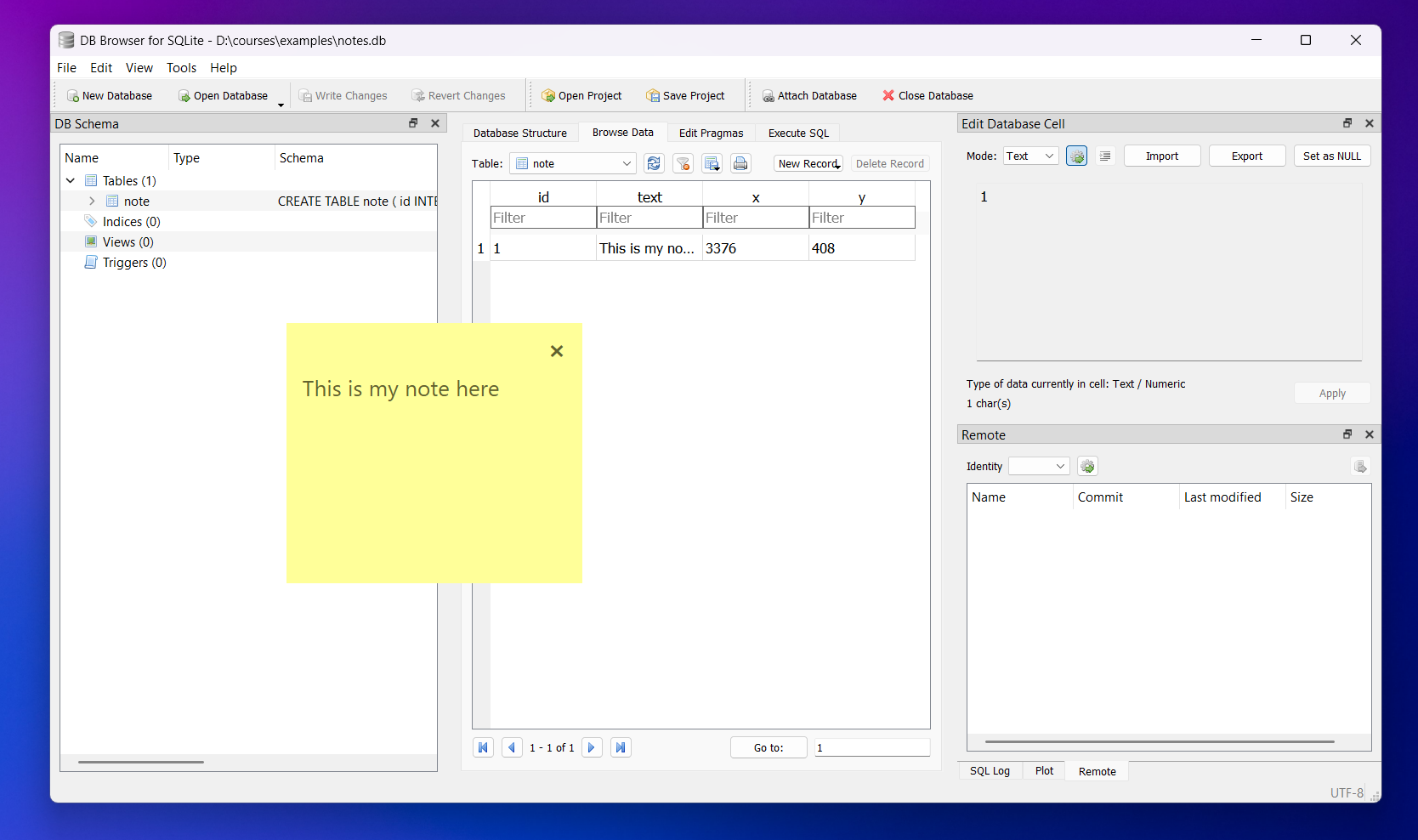Open the View menu
Viewport: 1418px width, 840px height.
click(x=139, y=68)
